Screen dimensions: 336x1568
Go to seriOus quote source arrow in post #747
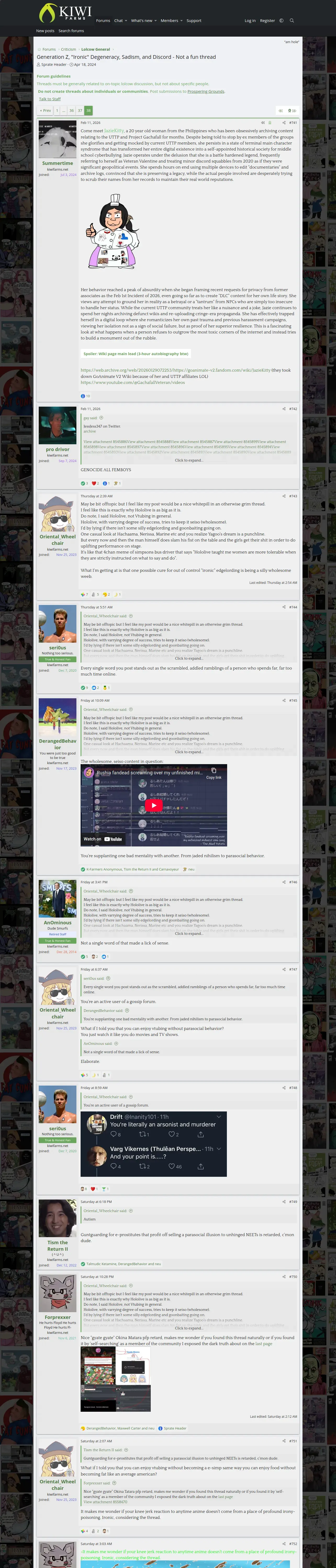click(x=108, y=979)
